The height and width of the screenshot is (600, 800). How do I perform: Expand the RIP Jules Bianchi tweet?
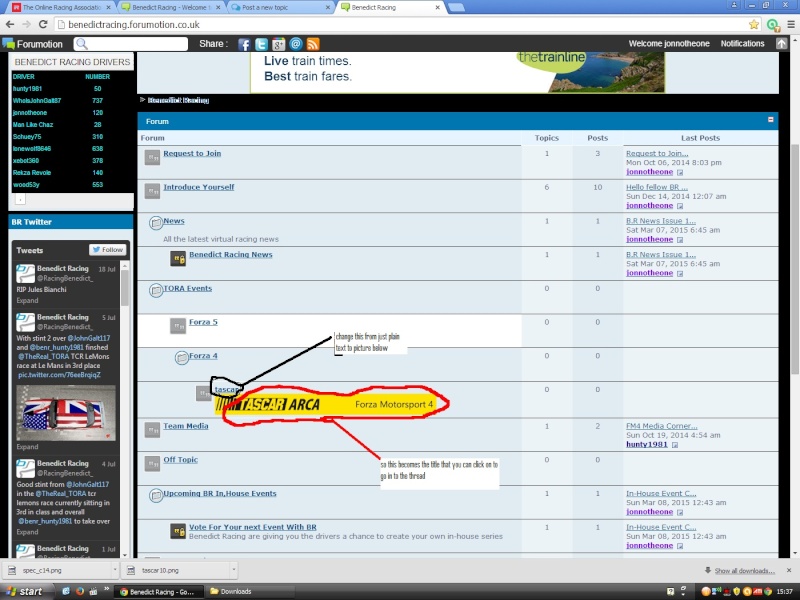click(x=27, y=301)
